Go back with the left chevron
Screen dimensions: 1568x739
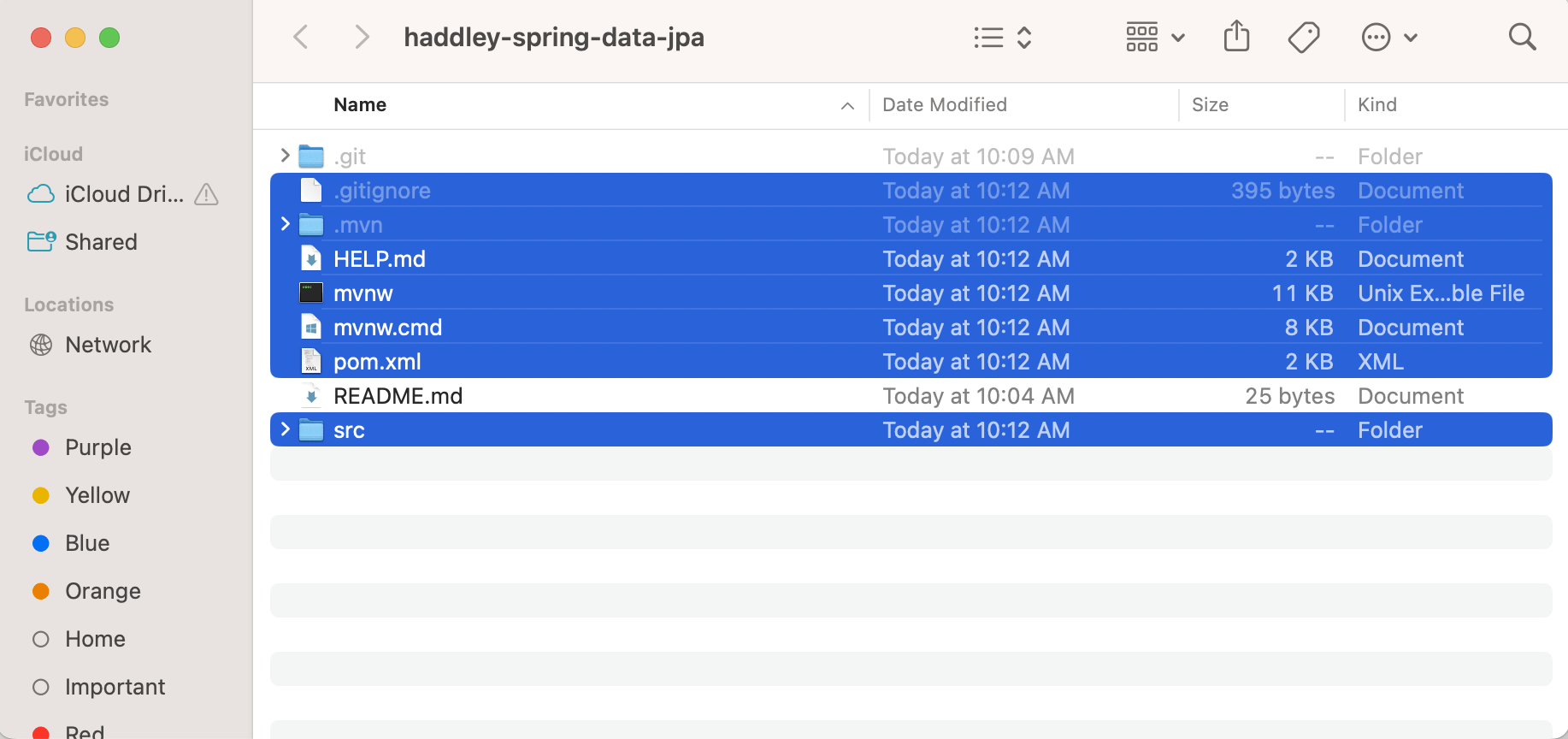(x=301, y=37)
